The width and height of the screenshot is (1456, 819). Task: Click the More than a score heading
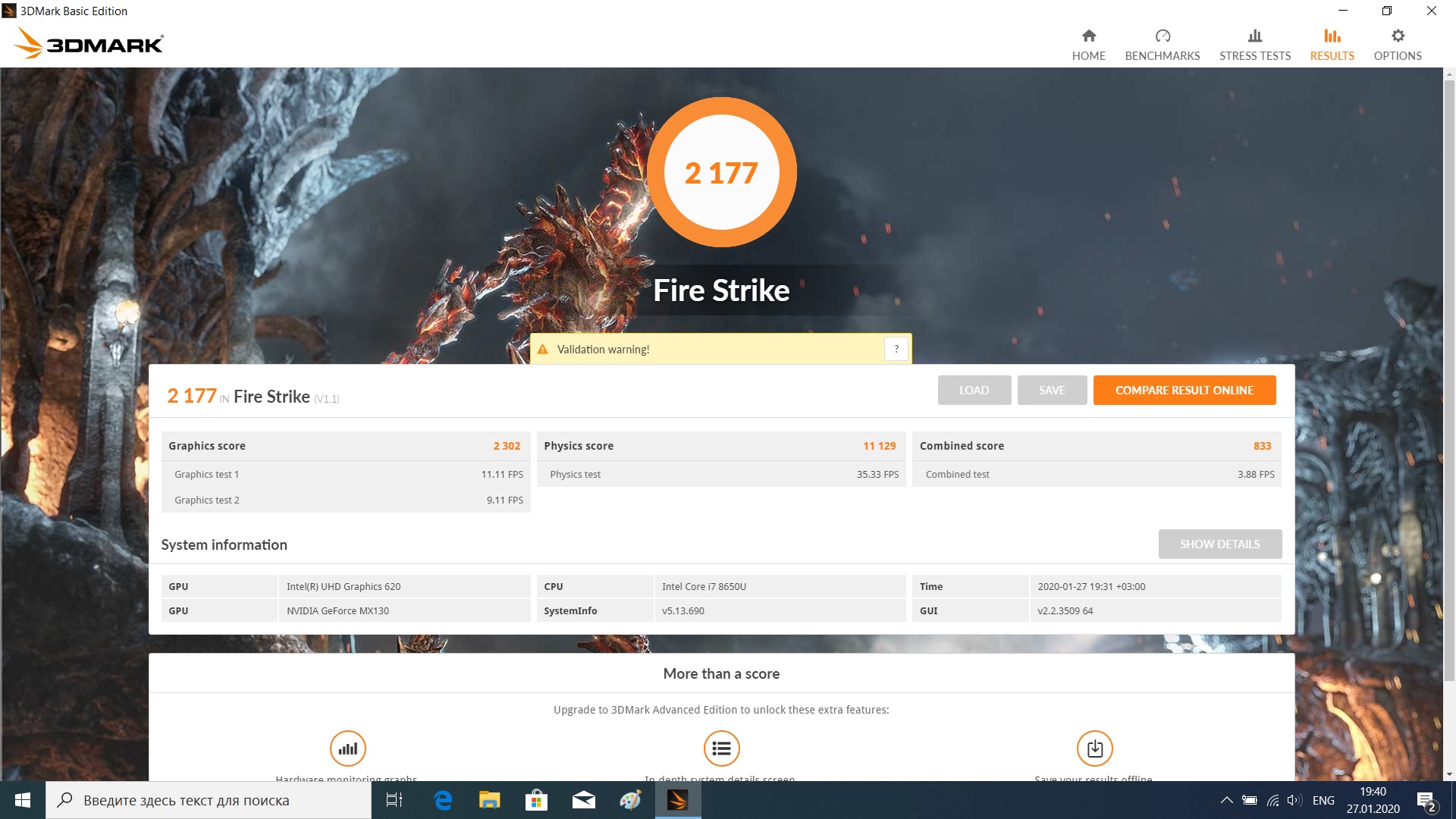(x=721, y=673)
